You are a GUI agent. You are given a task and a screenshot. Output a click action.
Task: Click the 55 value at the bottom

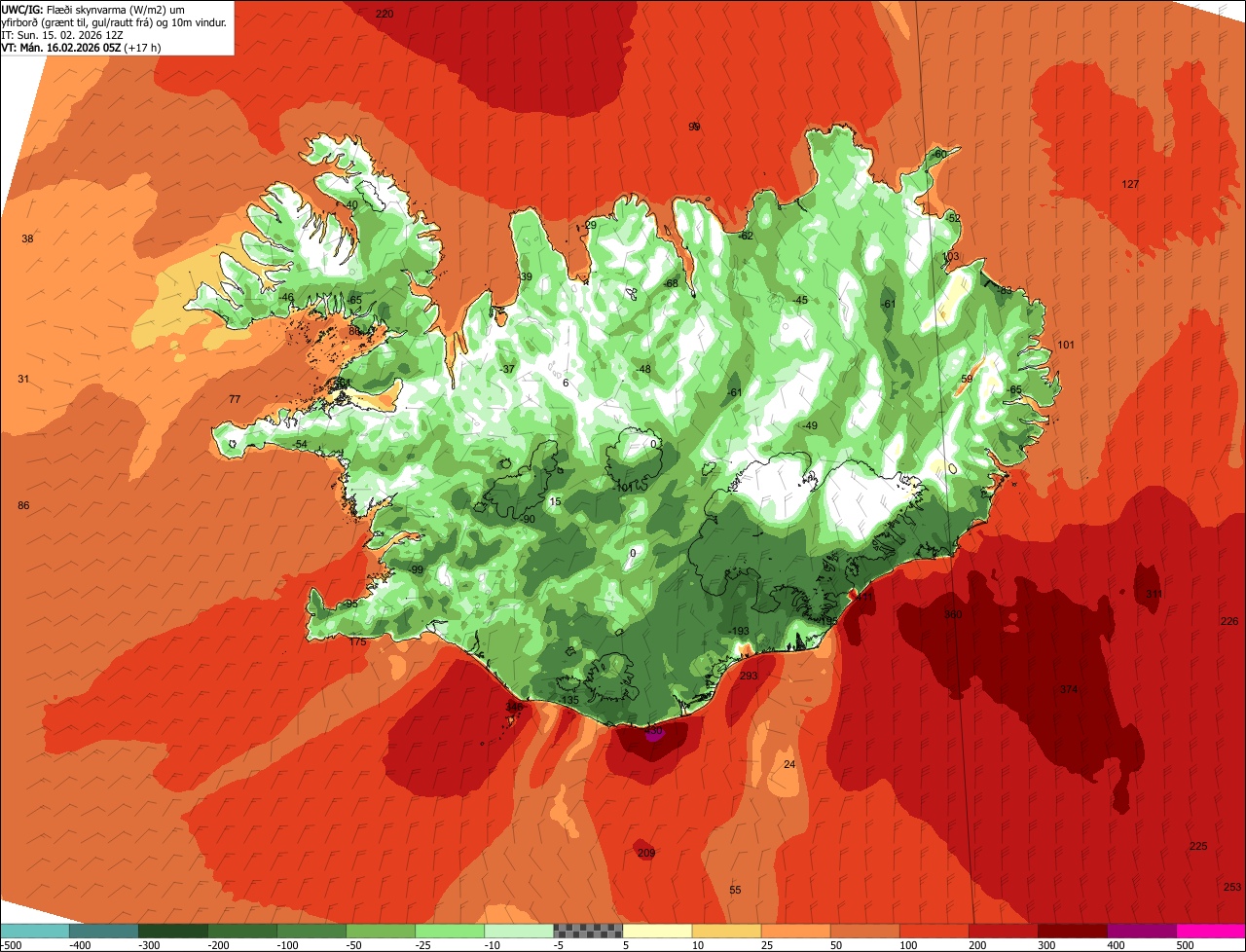[x=735, y=891]
